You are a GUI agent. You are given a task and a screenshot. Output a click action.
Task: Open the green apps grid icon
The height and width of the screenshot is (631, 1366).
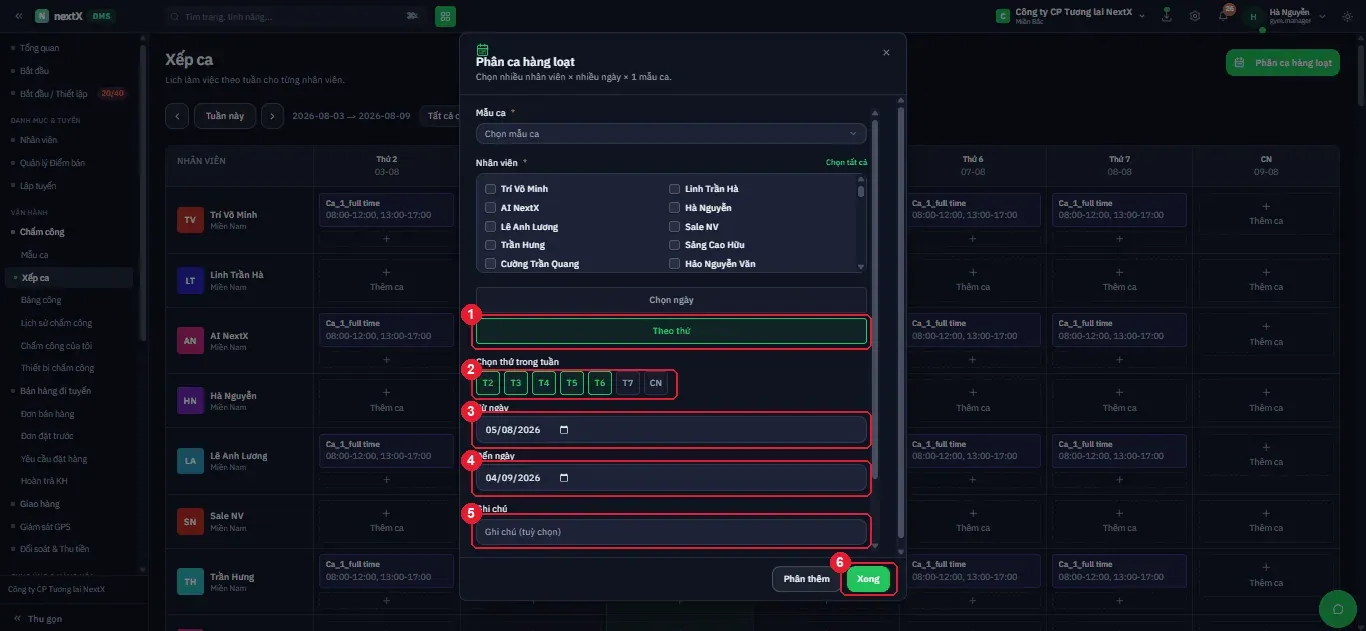tap(445, 16)
